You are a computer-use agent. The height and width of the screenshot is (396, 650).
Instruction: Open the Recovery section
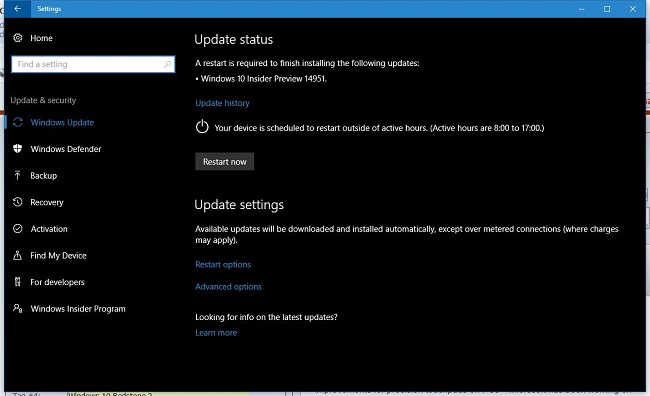47,202
